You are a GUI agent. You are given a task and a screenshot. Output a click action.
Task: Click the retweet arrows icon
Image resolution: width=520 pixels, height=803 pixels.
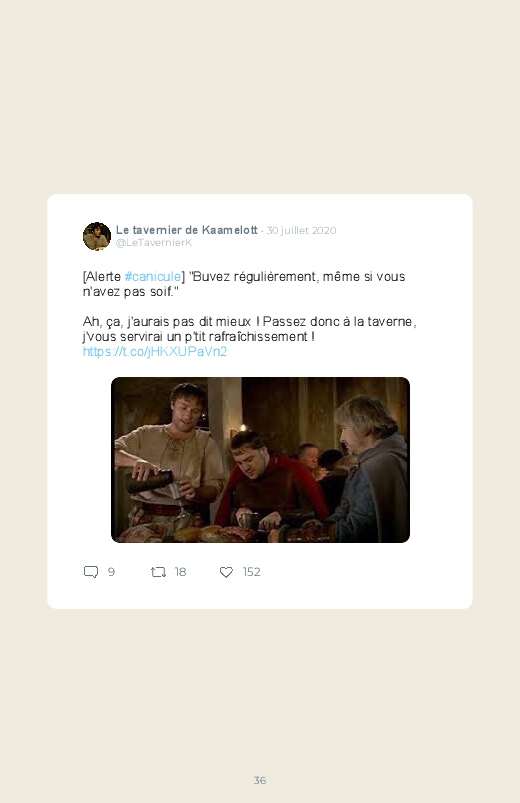click(158, 572)
